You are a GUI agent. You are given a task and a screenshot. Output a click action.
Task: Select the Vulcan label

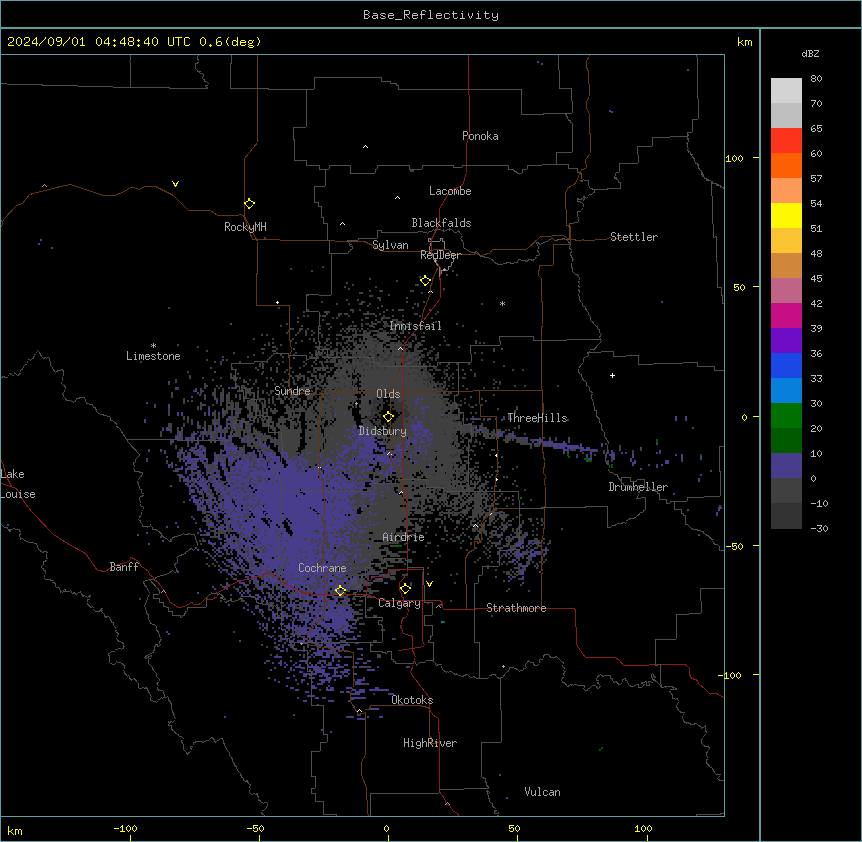[543, 792]
